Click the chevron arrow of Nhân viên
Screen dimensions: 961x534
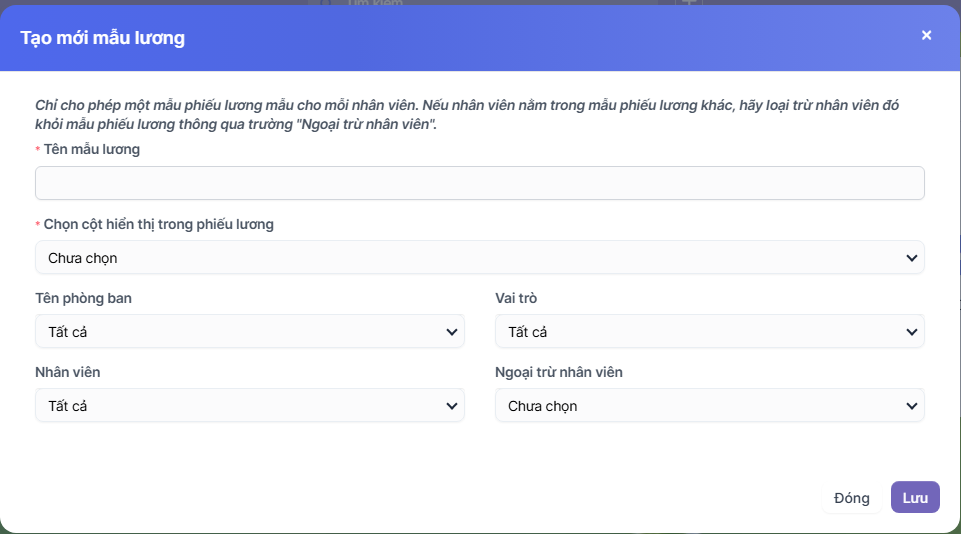tap(451, 406)
